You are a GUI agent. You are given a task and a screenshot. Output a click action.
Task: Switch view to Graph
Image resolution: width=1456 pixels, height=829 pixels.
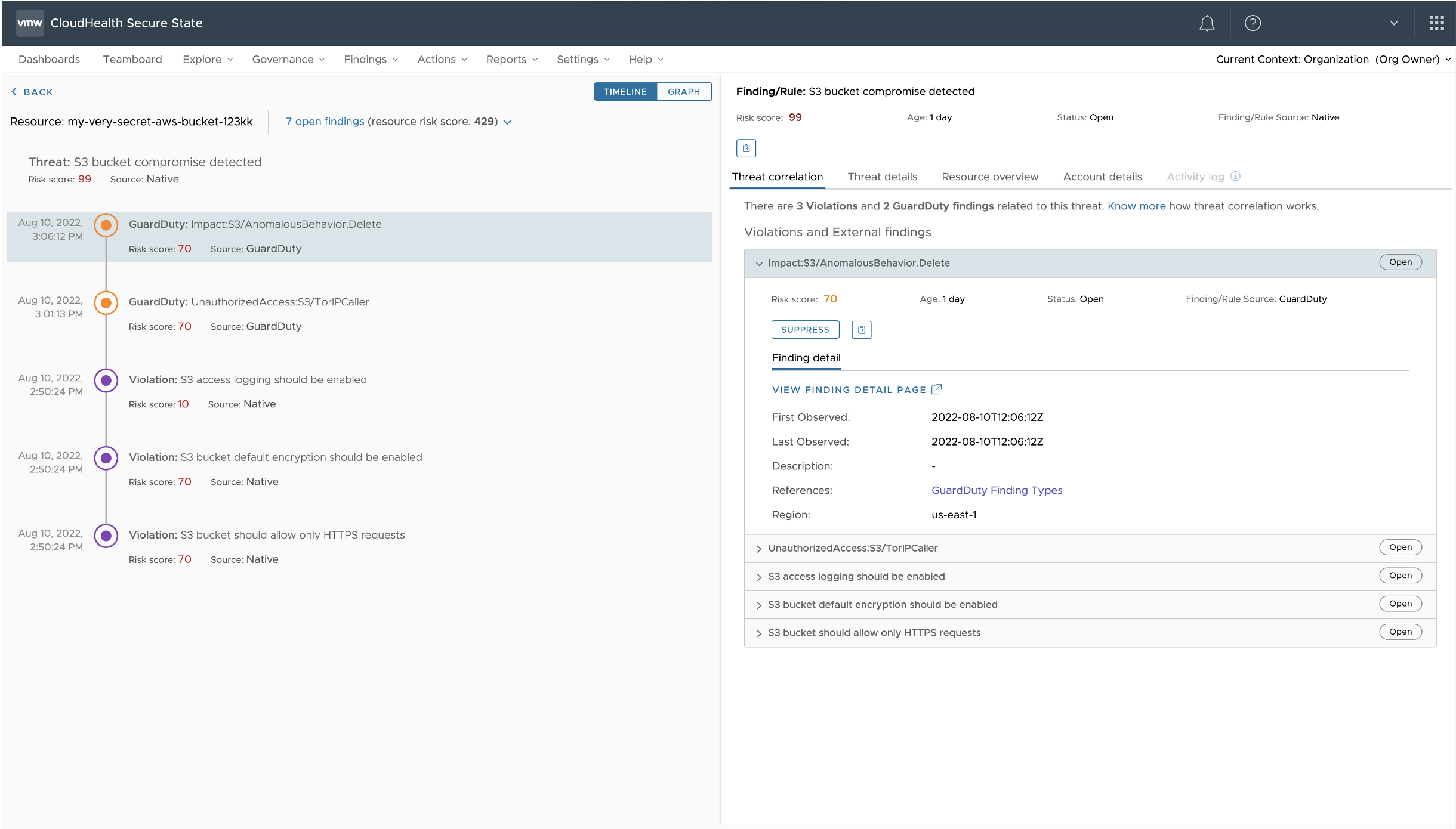click(684, 92)
